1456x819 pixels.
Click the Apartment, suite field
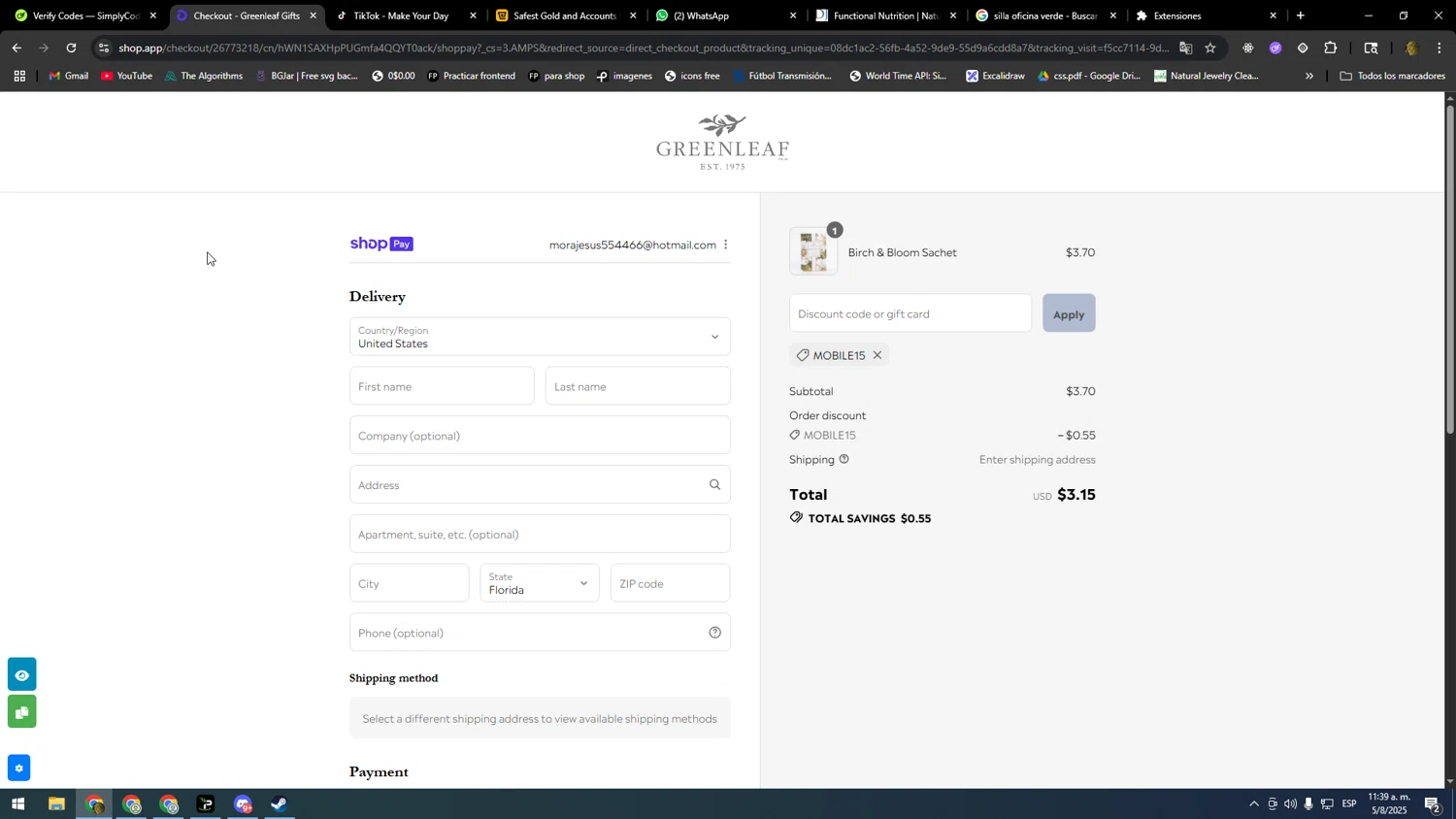tap(540, 534)
